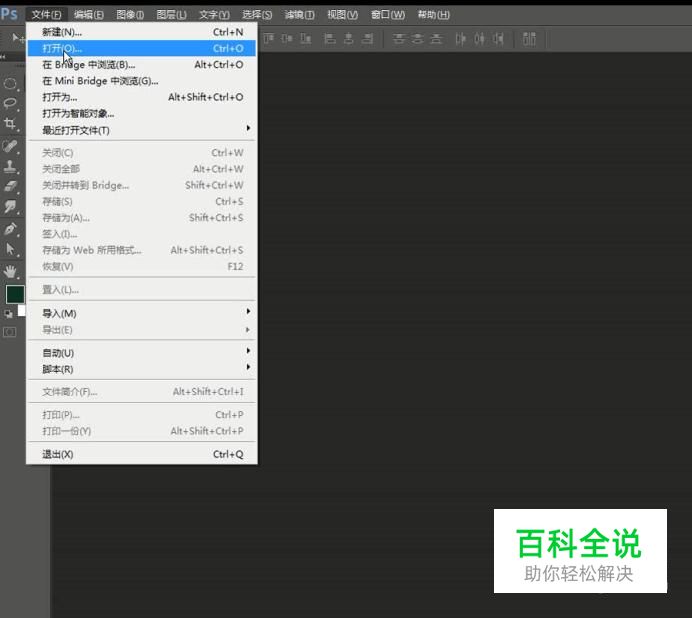
Task: Click the Auto-Align Layers icon
Action: pyautogui.click(x=529, y=39)
